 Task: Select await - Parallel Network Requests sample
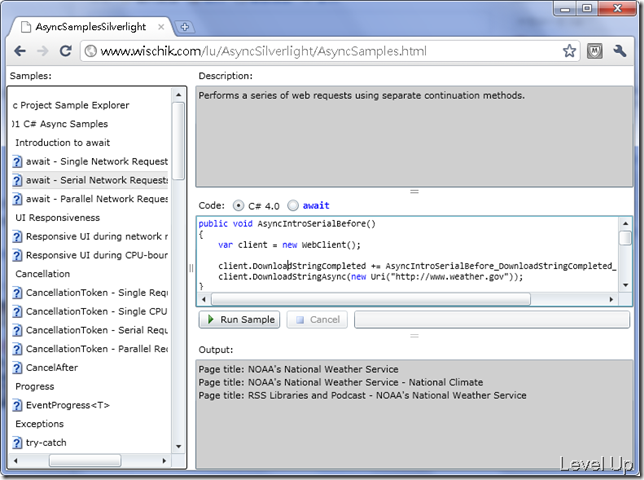coord(97,199)
